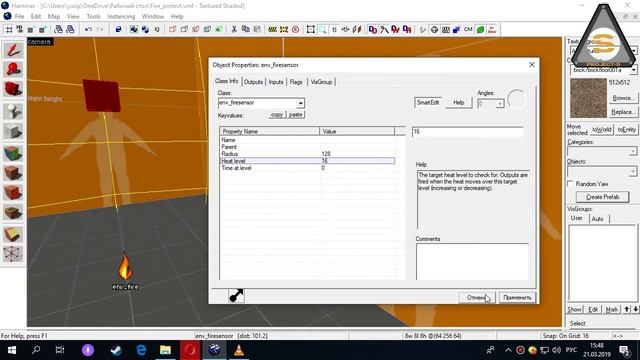640x360 pixels.
Task: Open the Objects dropdown
Action: click(633, 171)
